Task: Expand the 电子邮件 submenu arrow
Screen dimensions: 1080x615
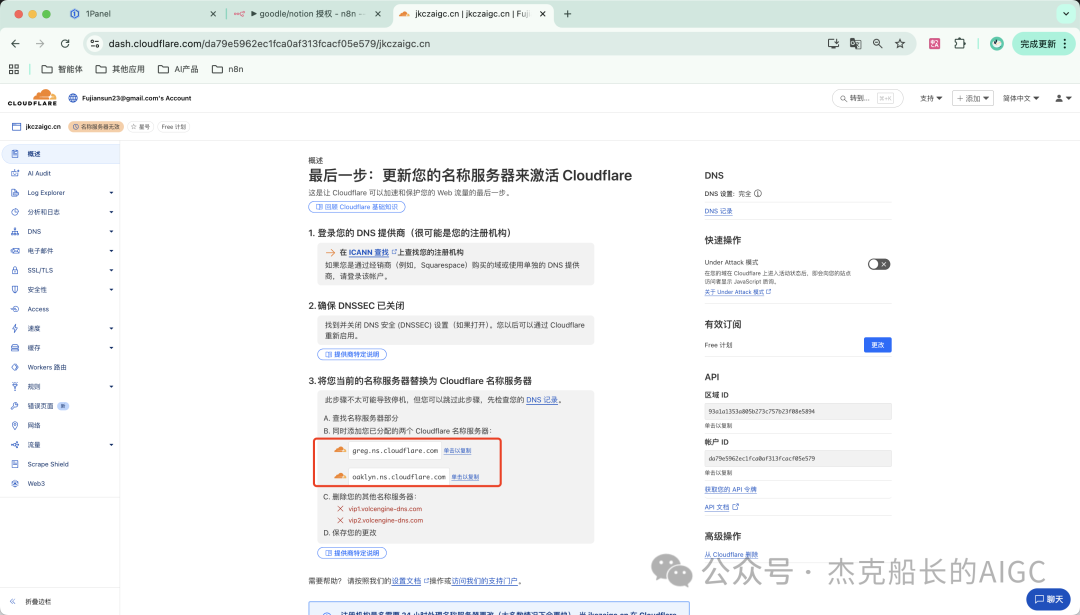Action: (x=111, y=251)
